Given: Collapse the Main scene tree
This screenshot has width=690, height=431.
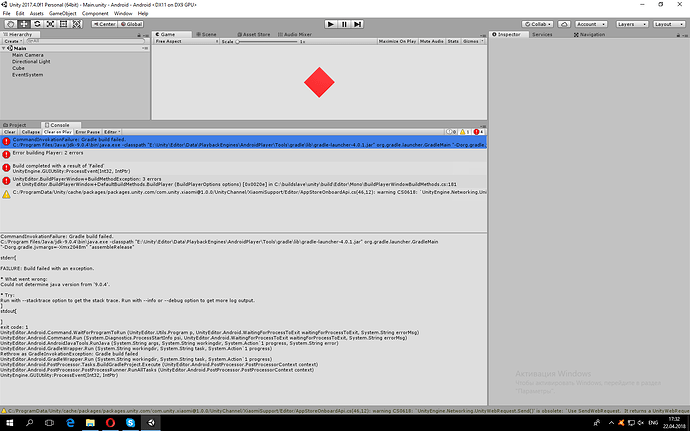Looking at the screenshot, I should click(4, 48).
